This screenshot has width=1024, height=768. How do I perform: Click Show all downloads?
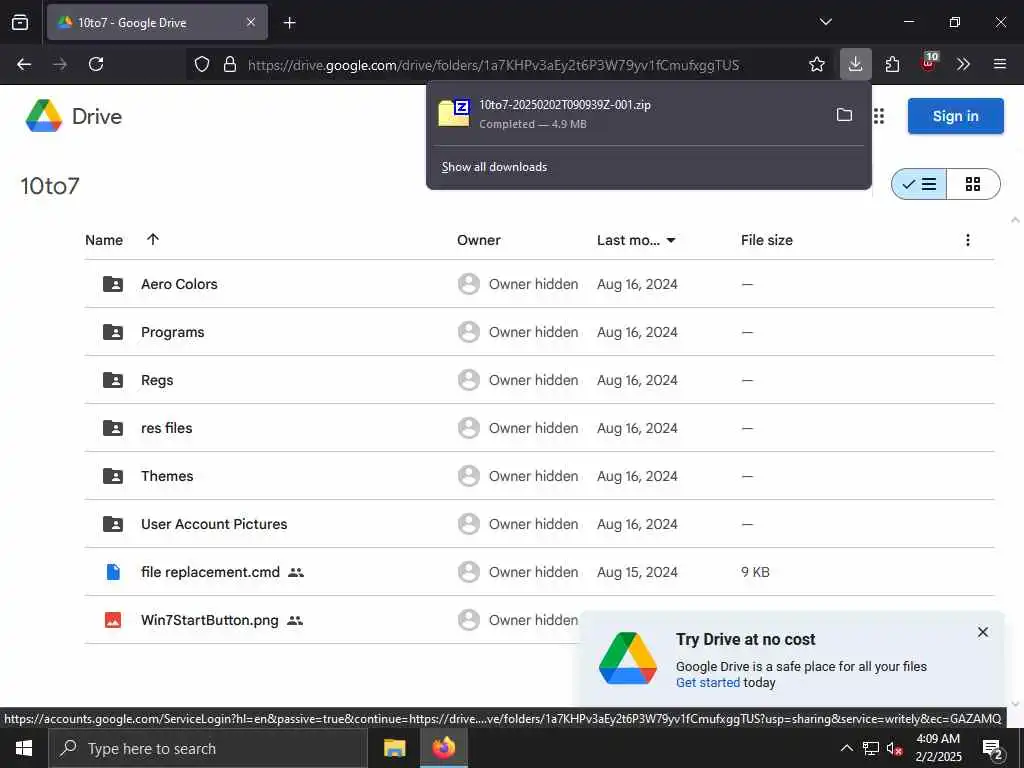pyautogui.click(x=494, y=167)
